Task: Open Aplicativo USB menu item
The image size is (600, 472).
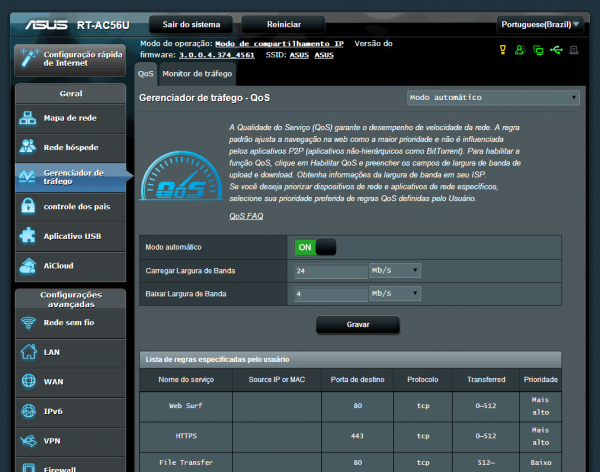Action: [70, 236]
